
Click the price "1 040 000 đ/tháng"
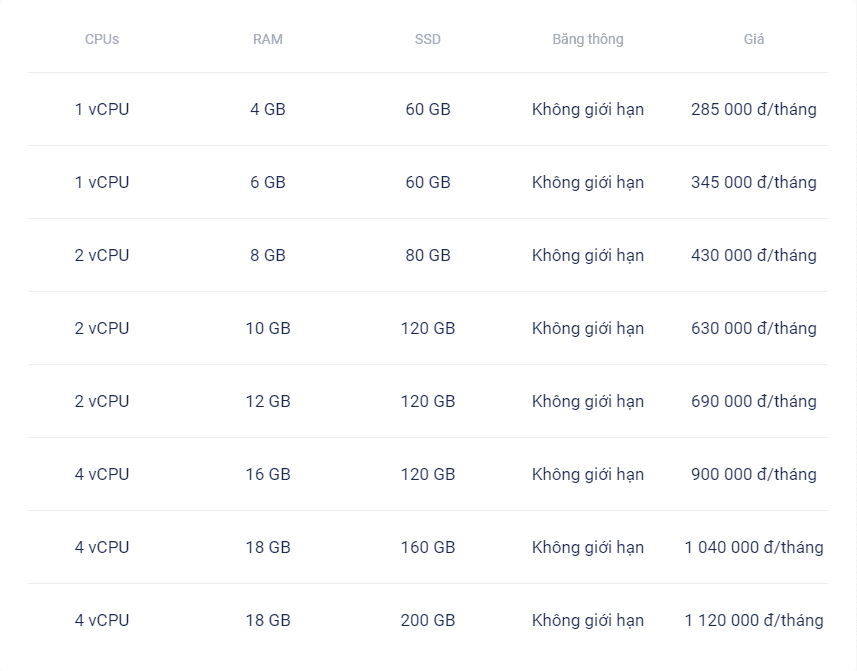[x=754, y=548]
